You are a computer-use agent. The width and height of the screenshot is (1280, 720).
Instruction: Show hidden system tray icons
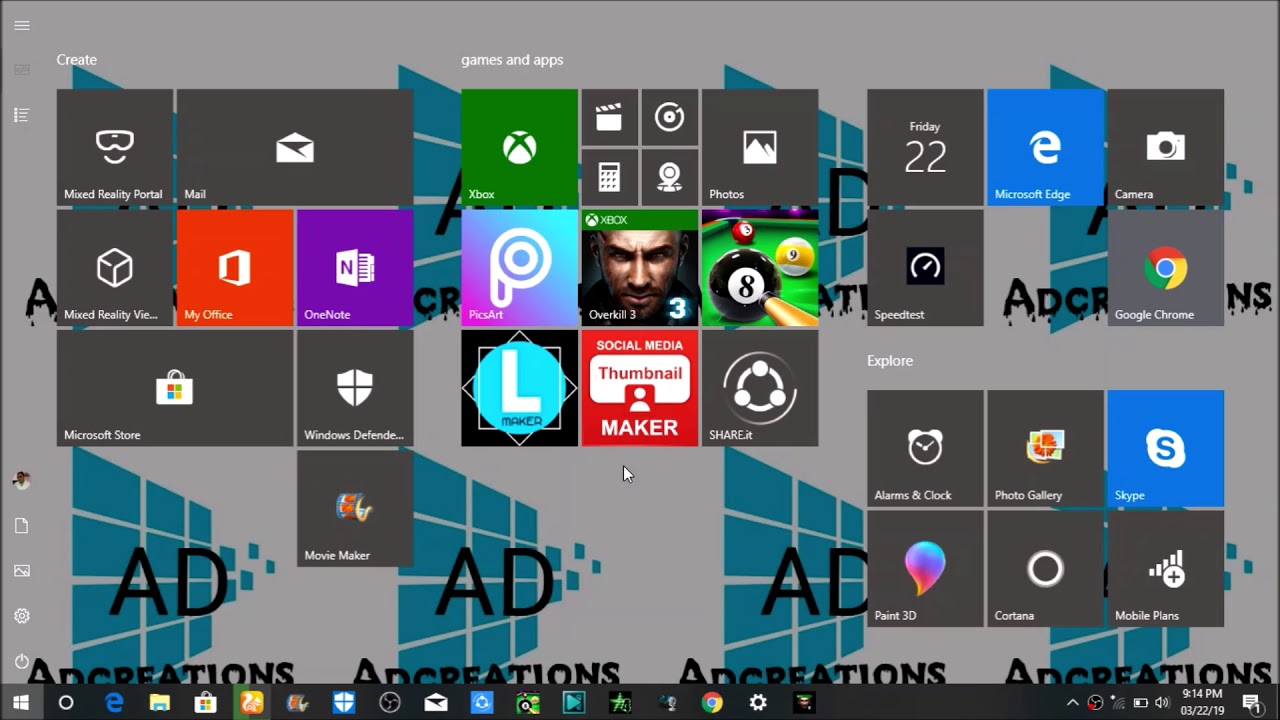[x=1073, y=703]
